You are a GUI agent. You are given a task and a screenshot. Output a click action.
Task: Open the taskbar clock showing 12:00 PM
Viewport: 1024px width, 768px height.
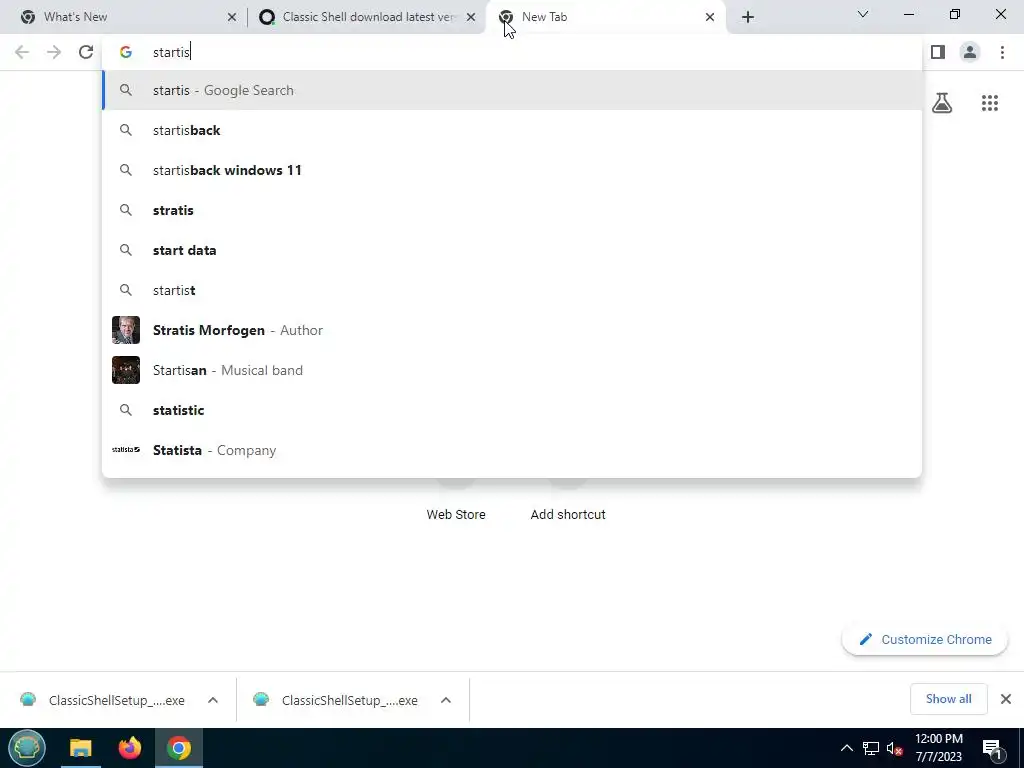(x=938, y=748)
